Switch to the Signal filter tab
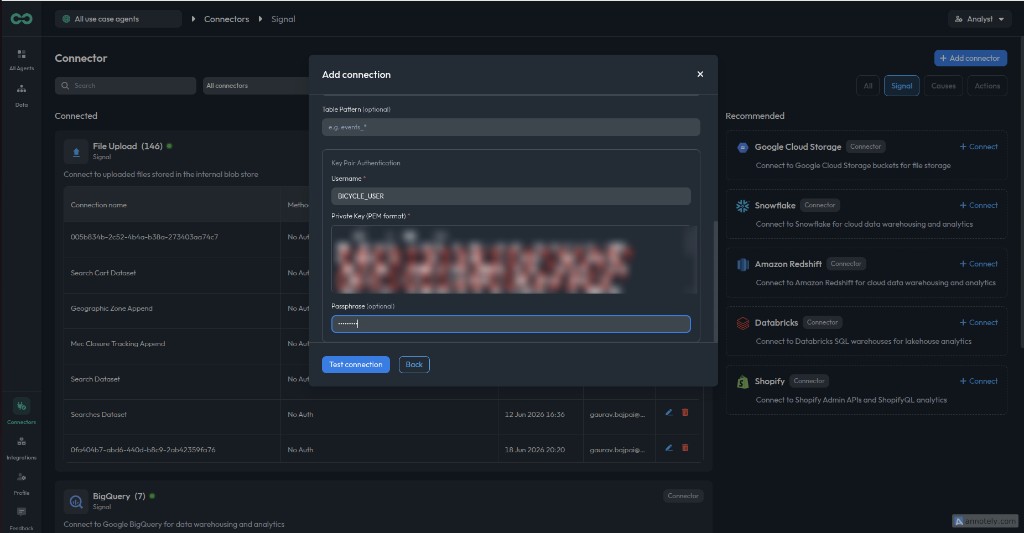The width and height of the screenshot is (1024, 533). point(901,86)
